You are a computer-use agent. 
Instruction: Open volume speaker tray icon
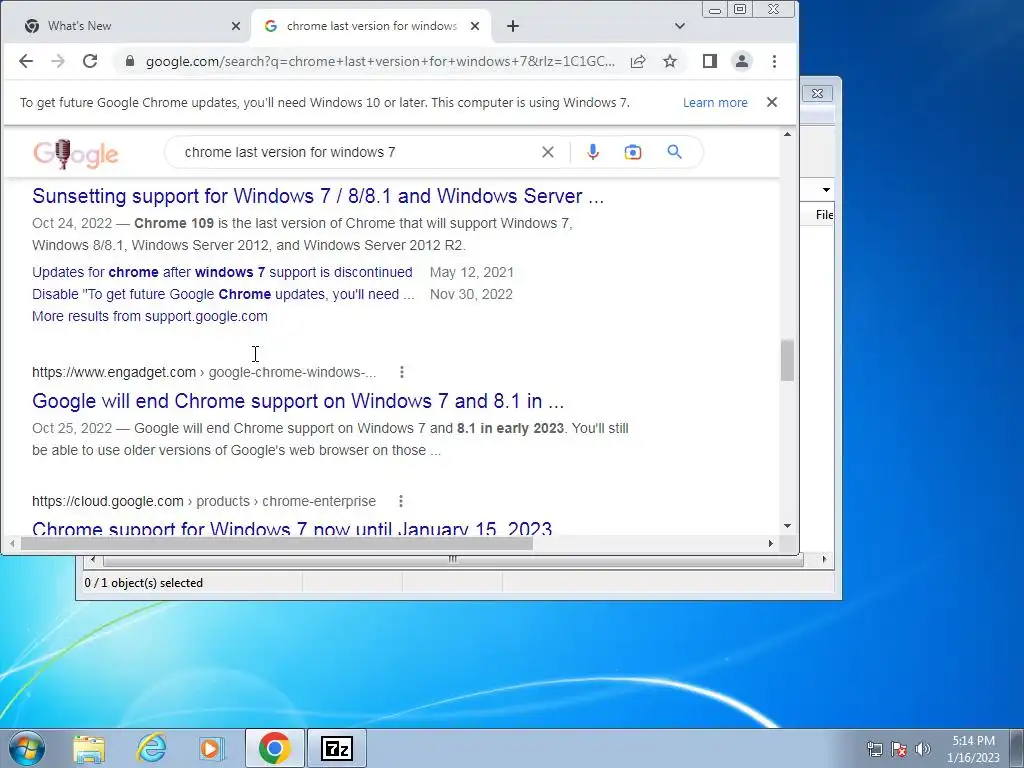[x=923, y=749]
